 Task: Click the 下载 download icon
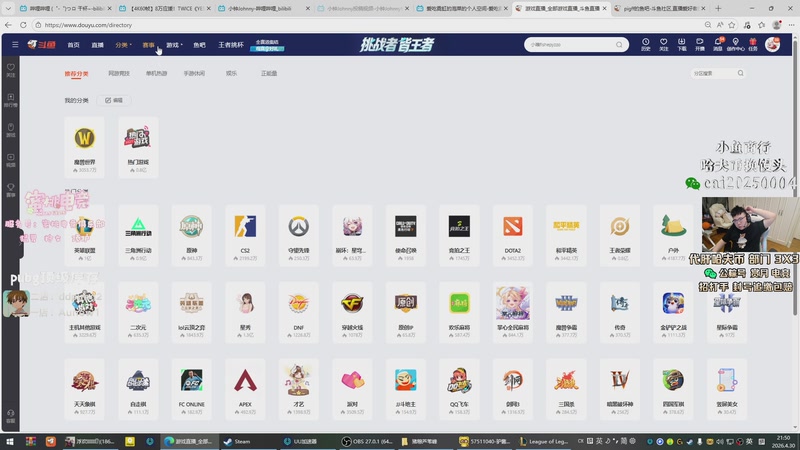pos(682,44)
